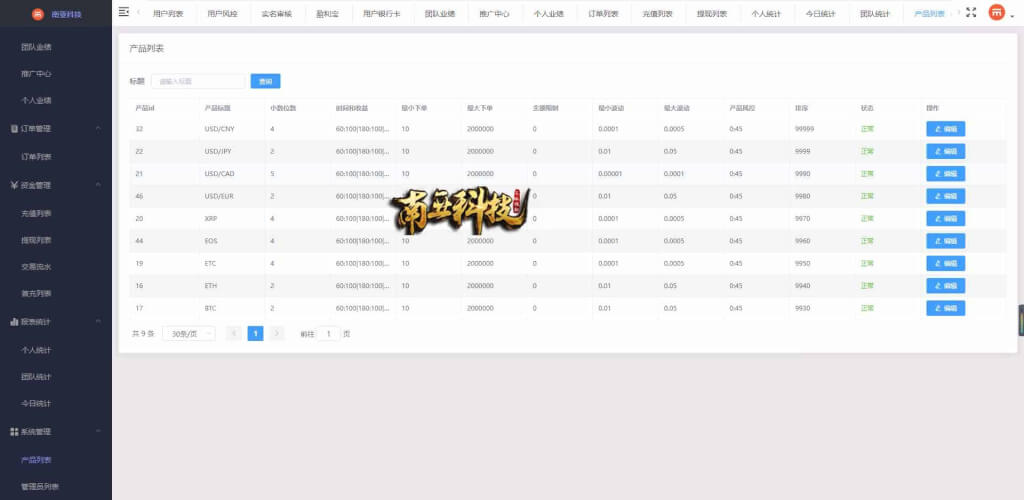Click sort value 99999 in the table

(805, 129)
